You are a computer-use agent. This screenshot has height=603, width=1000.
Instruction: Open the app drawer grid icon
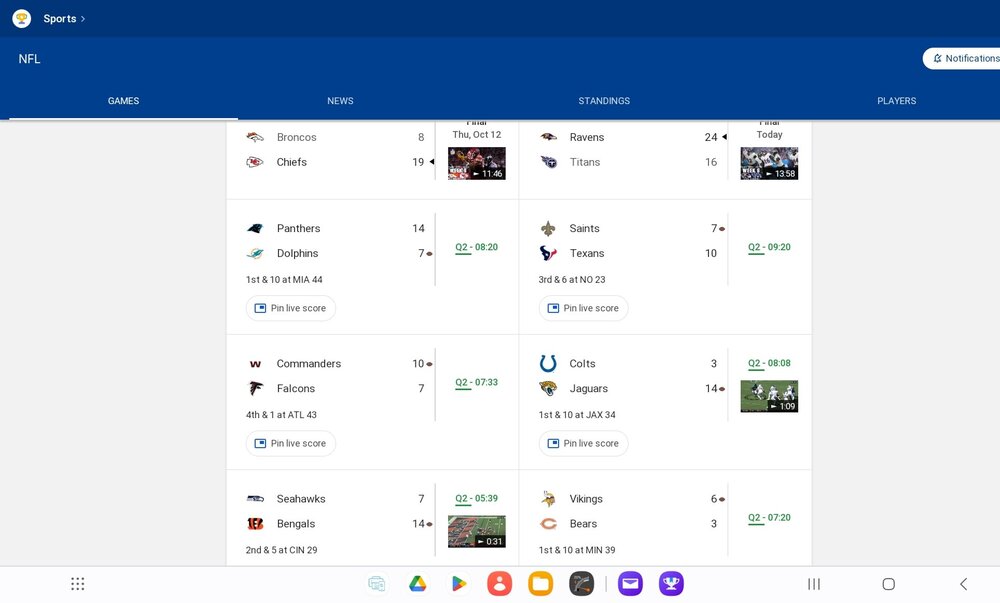click(x=78, y=584)
